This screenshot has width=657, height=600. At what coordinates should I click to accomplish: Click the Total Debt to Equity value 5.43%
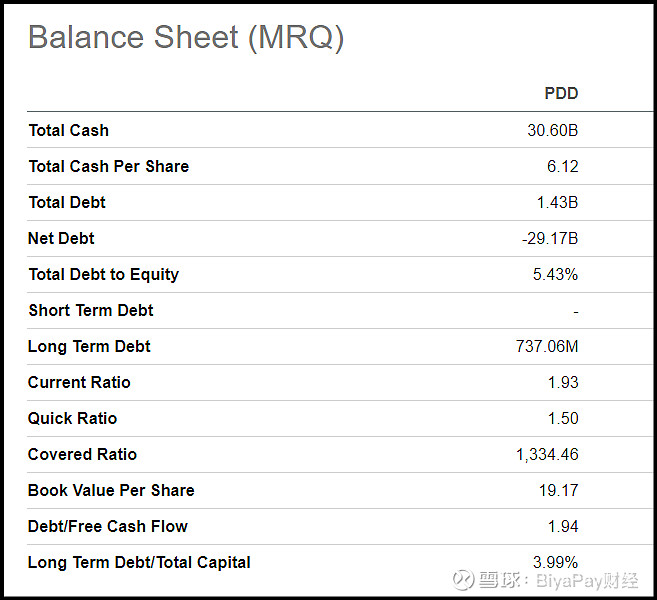[555, 274]
